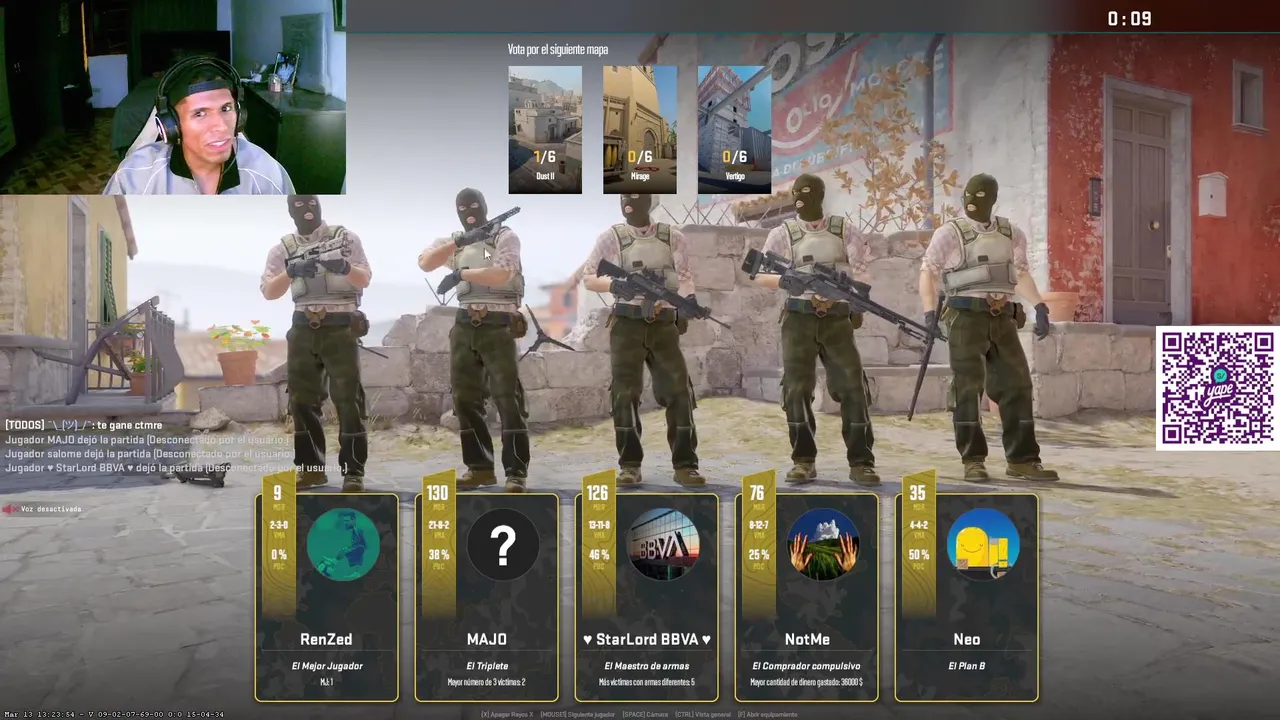1280x720 pixels.
Task: Vote for the Dust II map thumbnail
Action: (545, 129)
